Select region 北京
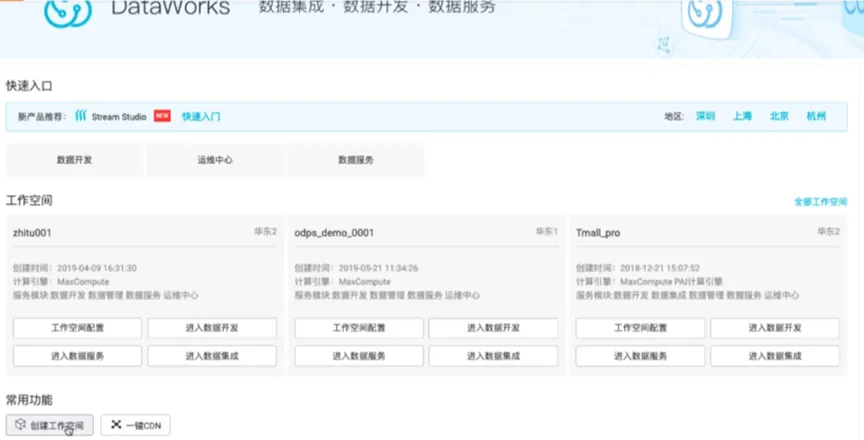This screenshot has width=864, height=440. click(779, 116)
